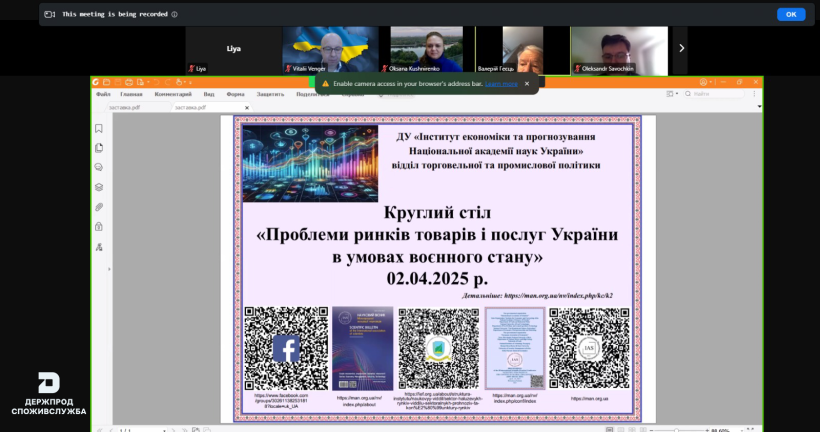Open the three-dot more options menu
Image resolution: width=820 pixels, height=432 pixels.
pyautogui.click(x=754, y=94)
